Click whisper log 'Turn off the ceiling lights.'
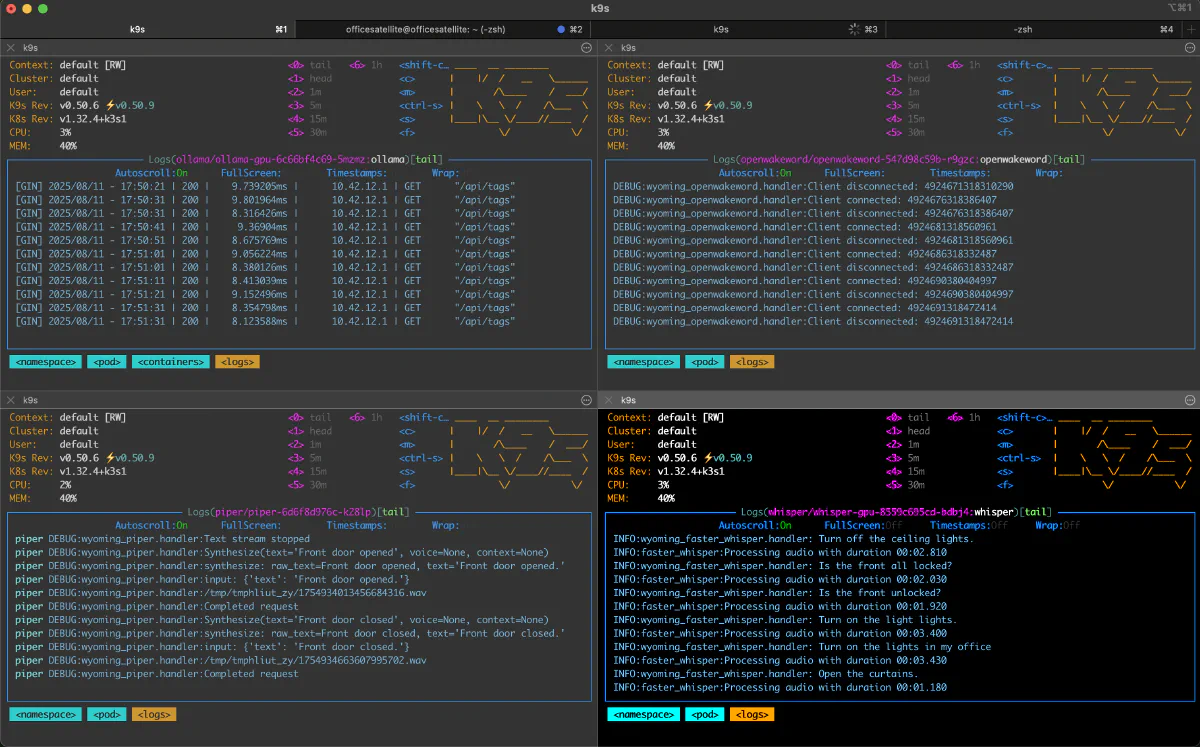The width and height of the screenshot is (1200, 747). (x=896, y=539)
